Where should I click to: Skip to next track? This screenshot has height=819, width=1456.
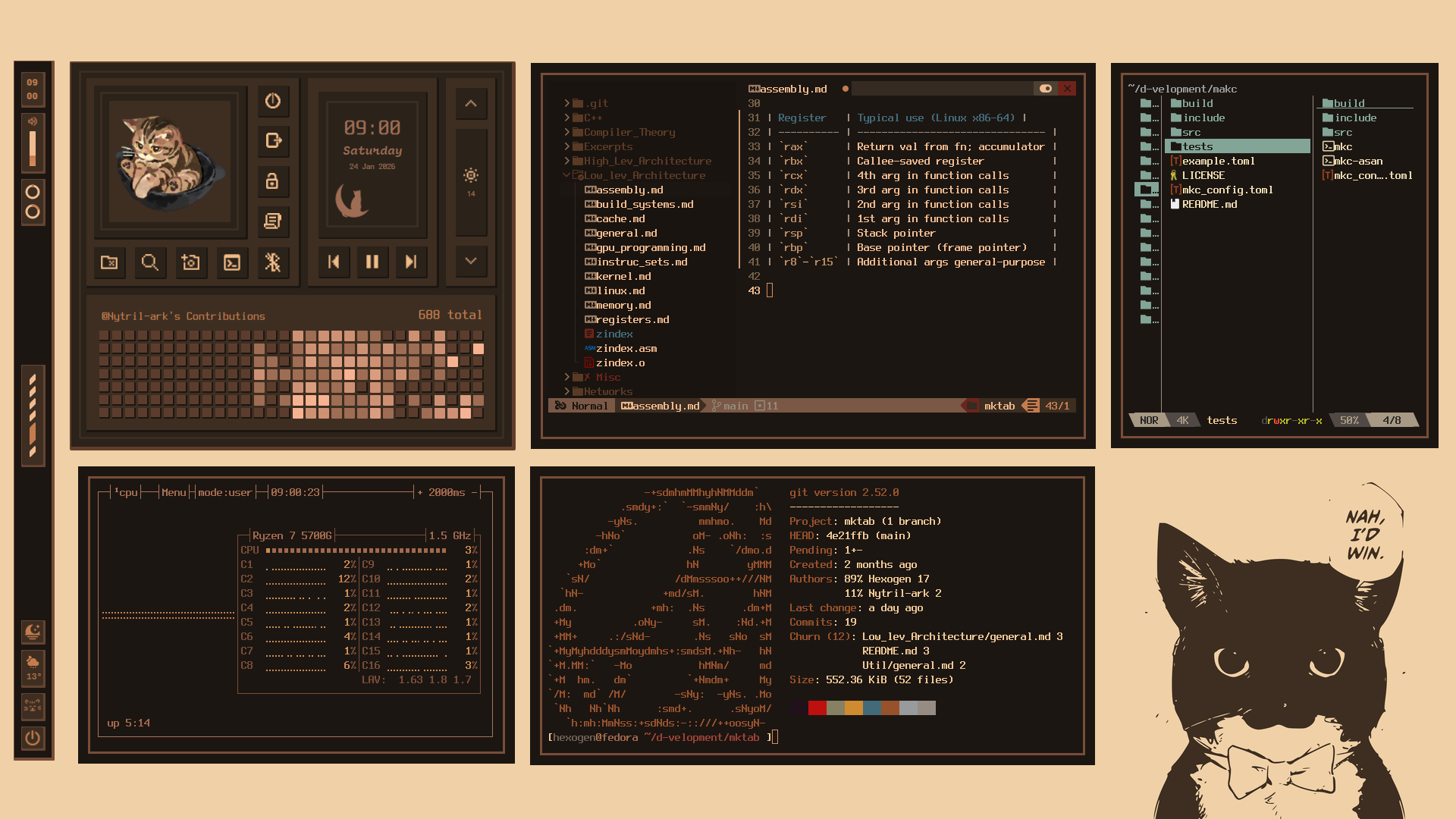click(x=412, y=262)
